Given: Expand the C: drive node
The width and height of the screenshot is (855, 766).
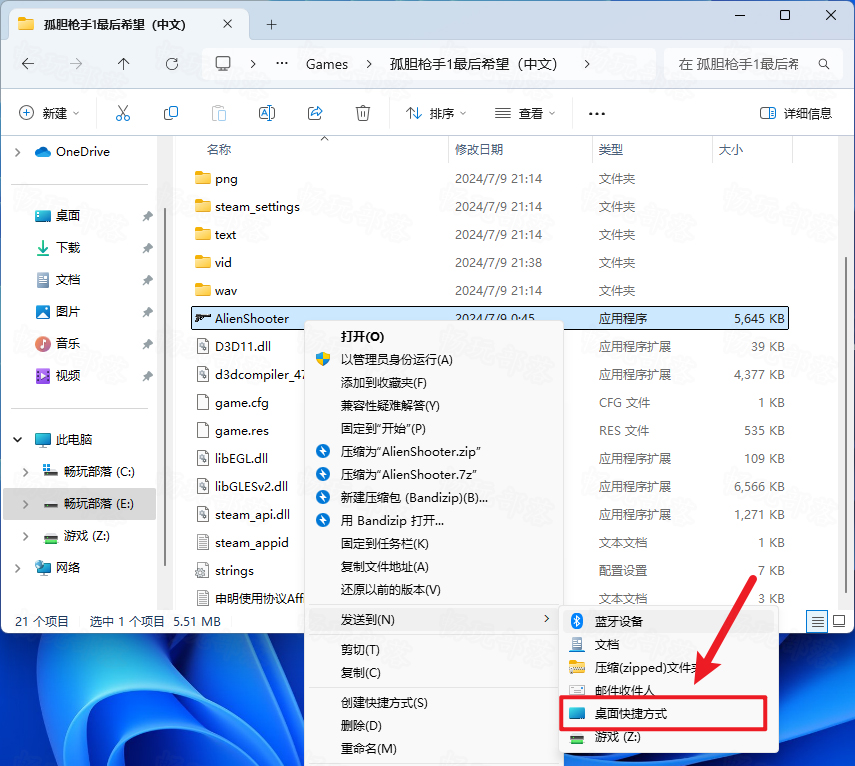Looking at the screenshot, I should [26, 472].
